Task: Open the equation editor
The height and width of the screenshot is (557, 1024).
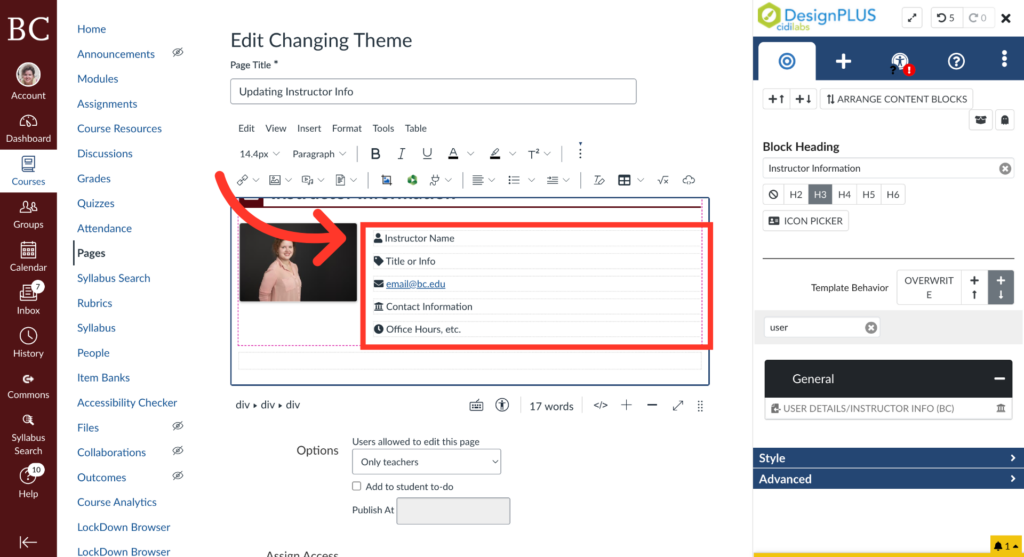Action: [x=663, y=180]
